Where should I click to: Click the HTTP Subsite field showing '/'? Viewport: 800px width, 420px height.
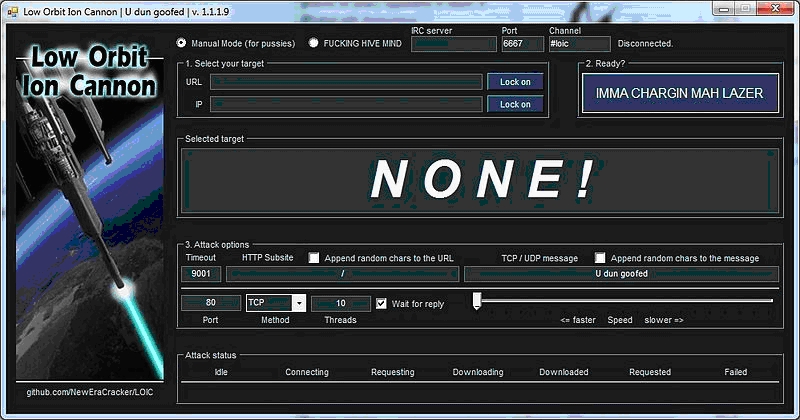(x=342, y=274)
